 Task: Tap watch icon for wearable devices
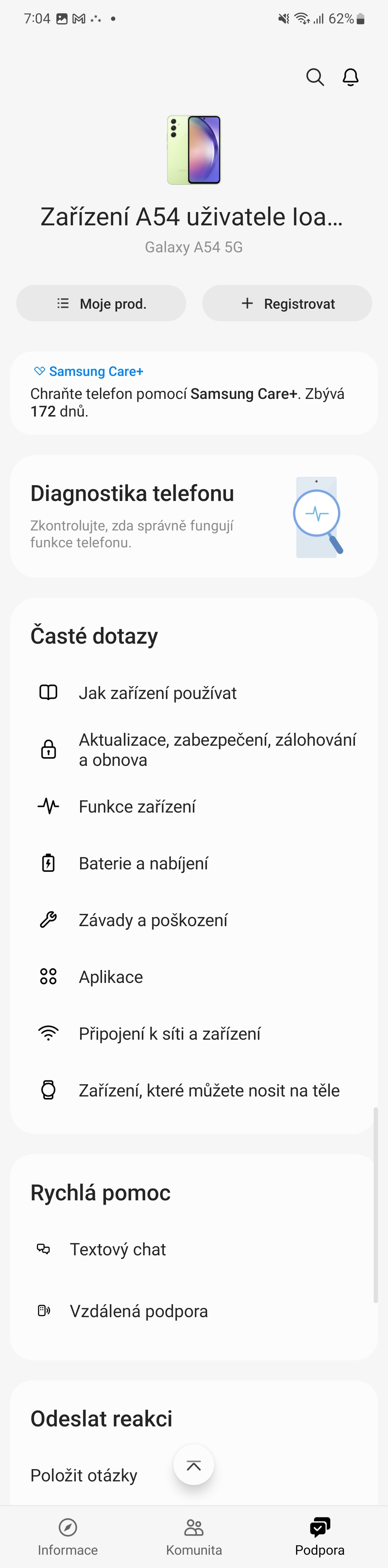tap(48, 1090)
